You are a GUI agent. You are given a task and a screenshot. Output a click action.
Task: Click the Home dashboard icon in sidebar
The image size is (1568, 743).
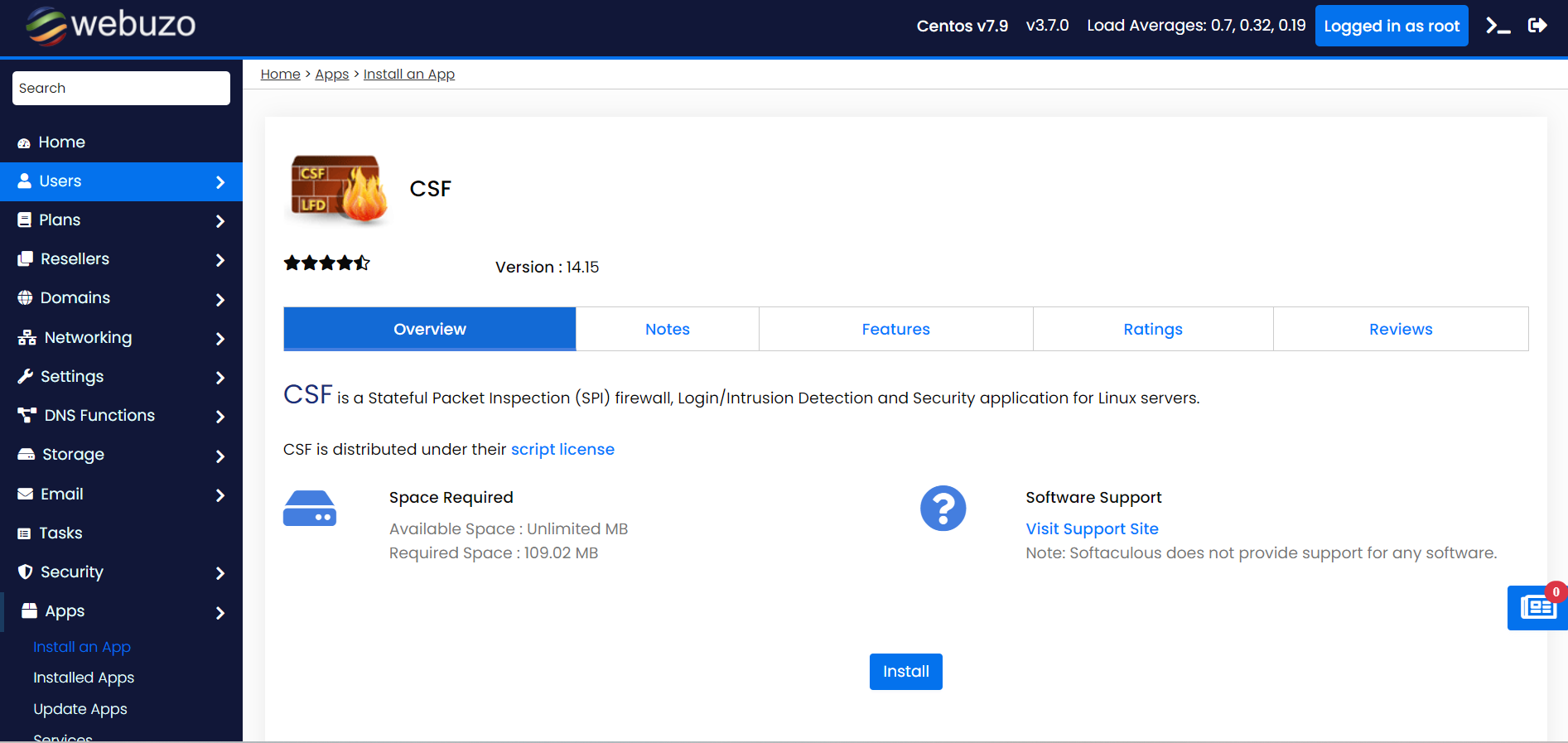click(24, 142)
